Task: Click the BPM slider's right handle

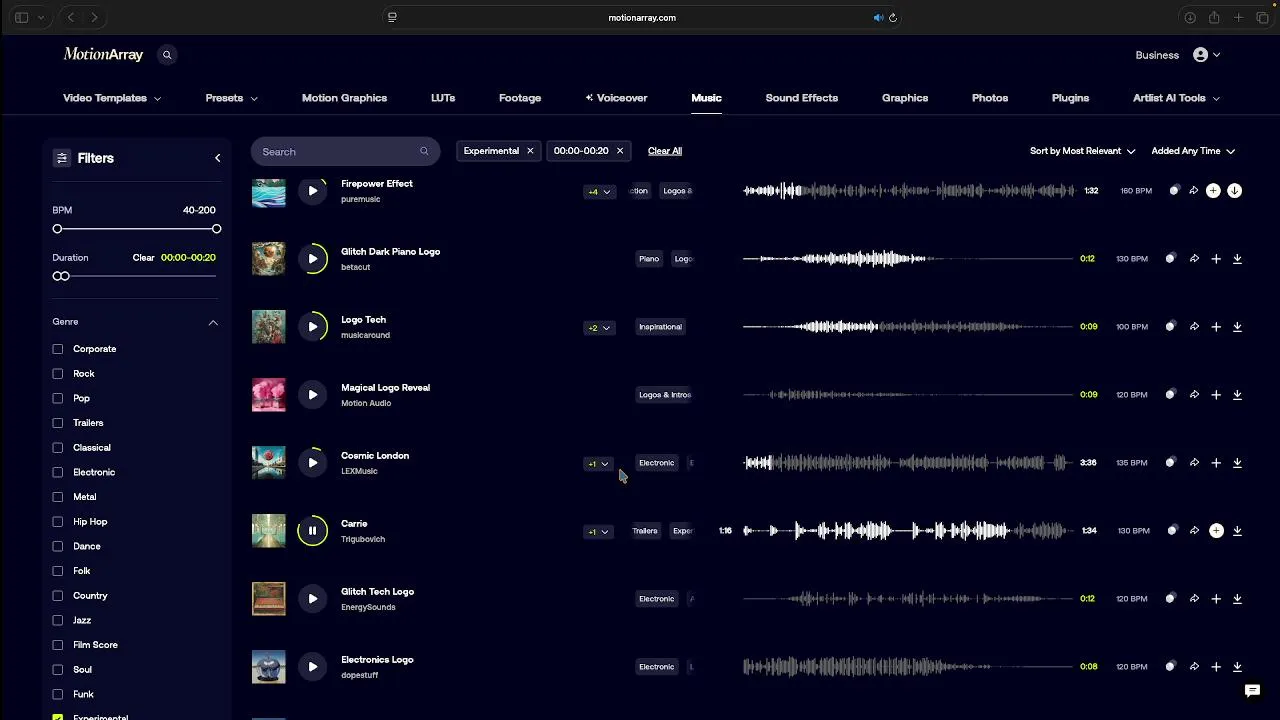Action: [216, 229]
